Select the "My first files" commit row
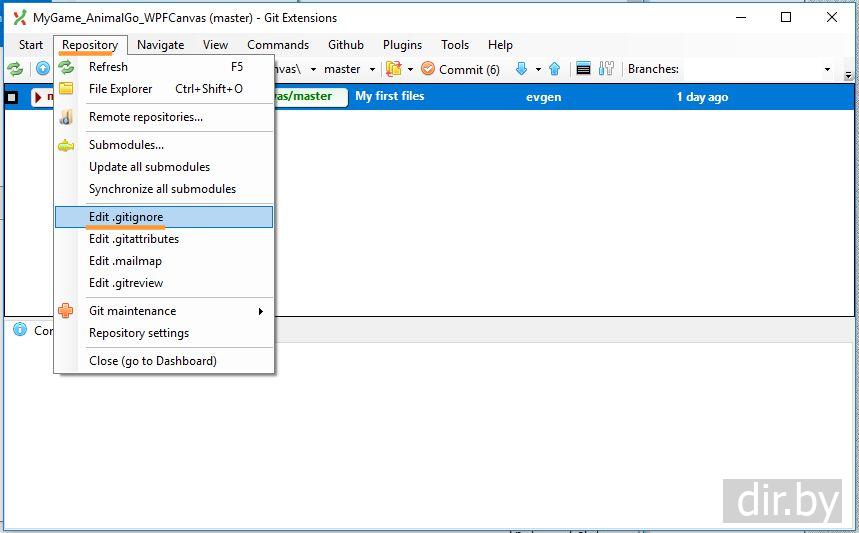 (390, 97)
